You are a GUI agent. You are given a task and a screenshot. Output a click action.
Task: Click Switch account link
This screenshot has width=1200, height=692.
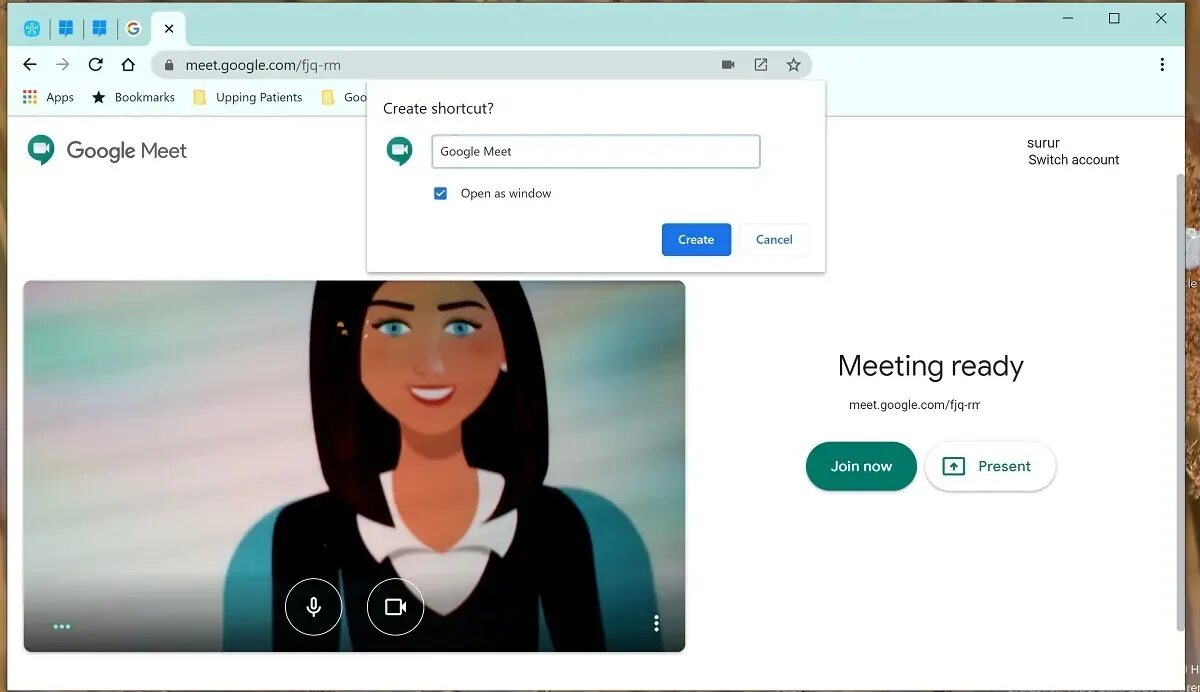coord(1073,160)
